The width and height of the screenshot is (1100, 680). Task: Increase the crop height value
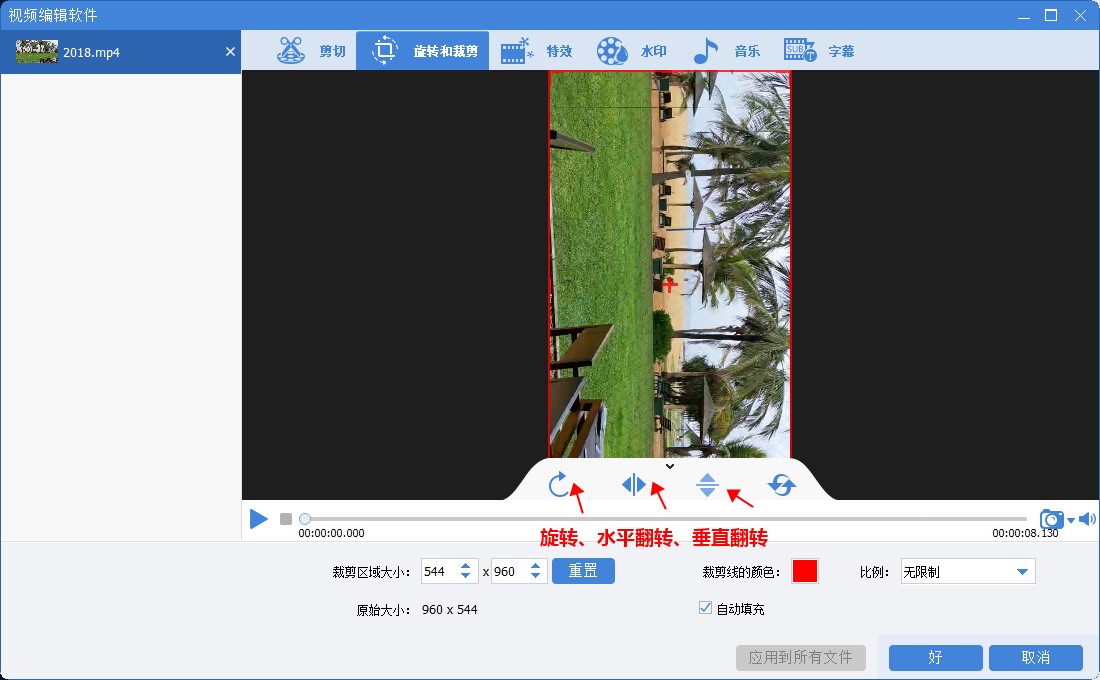(x=535, y=566)
